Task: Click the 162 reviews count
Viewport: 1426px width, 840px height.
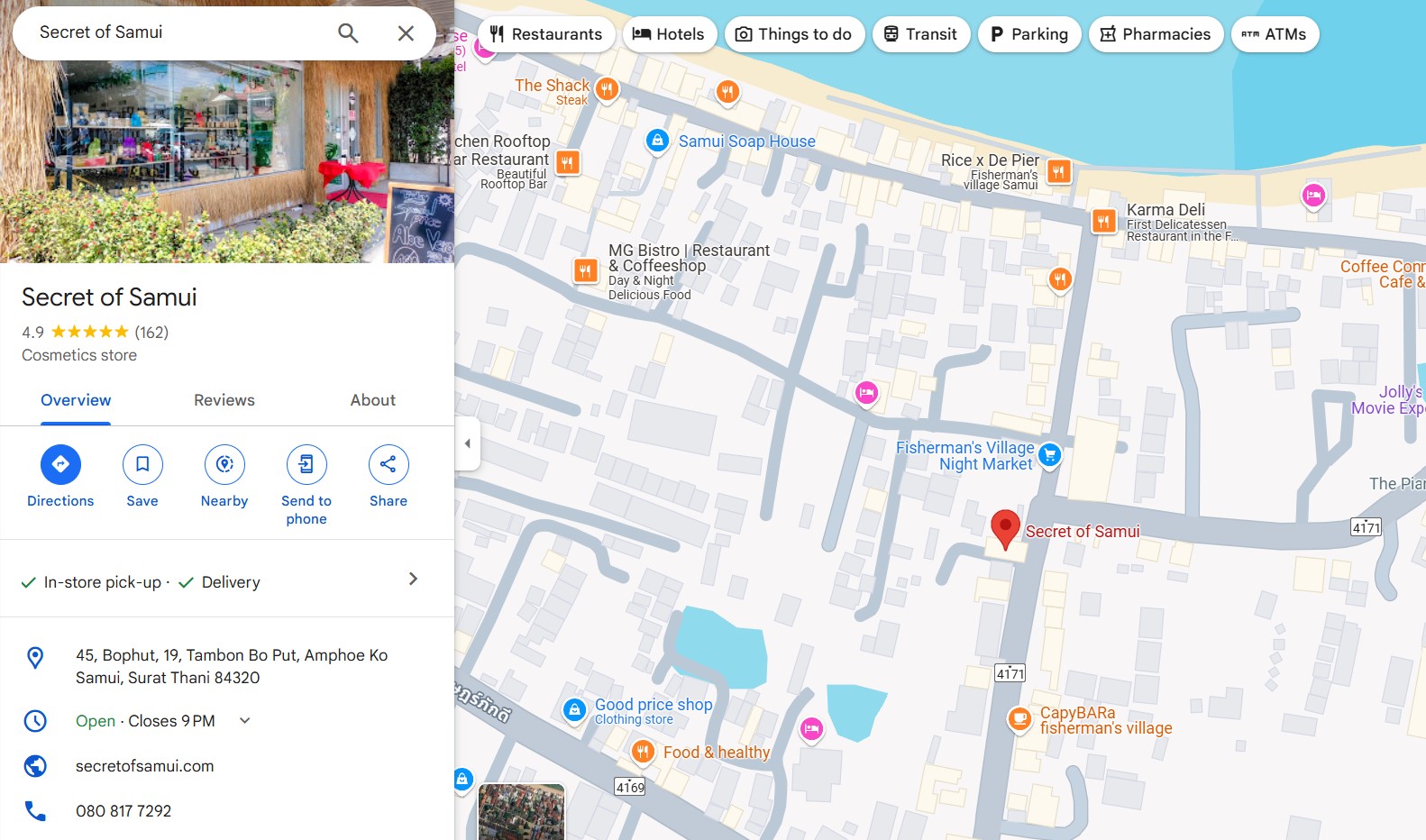Action: click(151, 333)
